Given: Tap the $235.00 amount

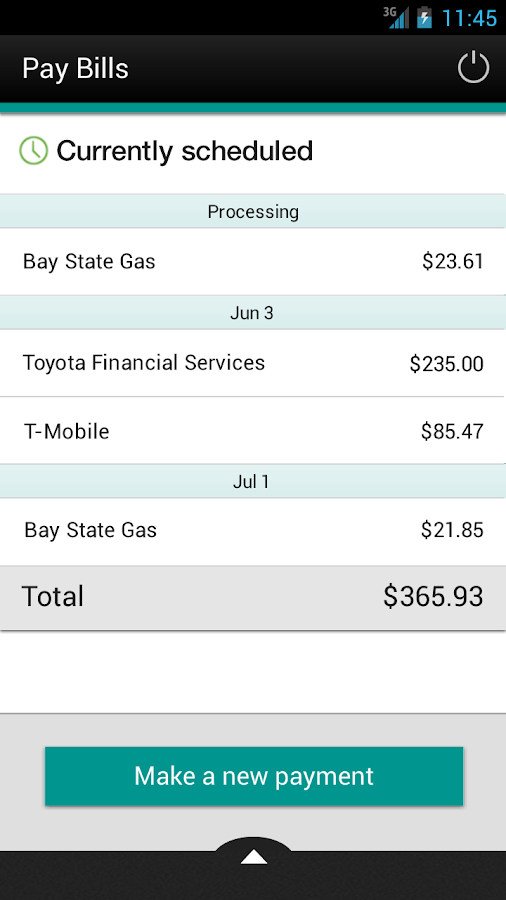Looking at the screenshot, I should click(x=446, y=364).
